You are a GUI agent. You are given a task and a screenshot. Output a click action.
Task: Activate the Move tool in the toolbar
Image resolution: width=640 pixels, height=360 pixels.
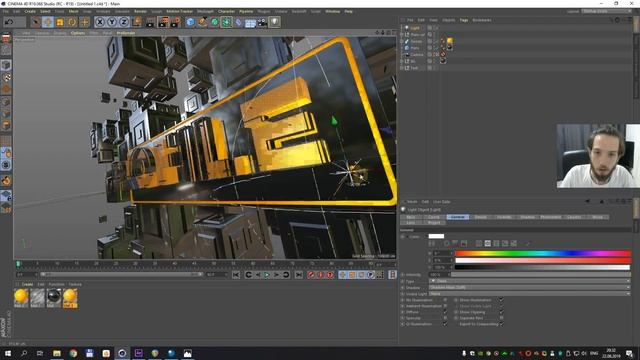click(48, 22)
